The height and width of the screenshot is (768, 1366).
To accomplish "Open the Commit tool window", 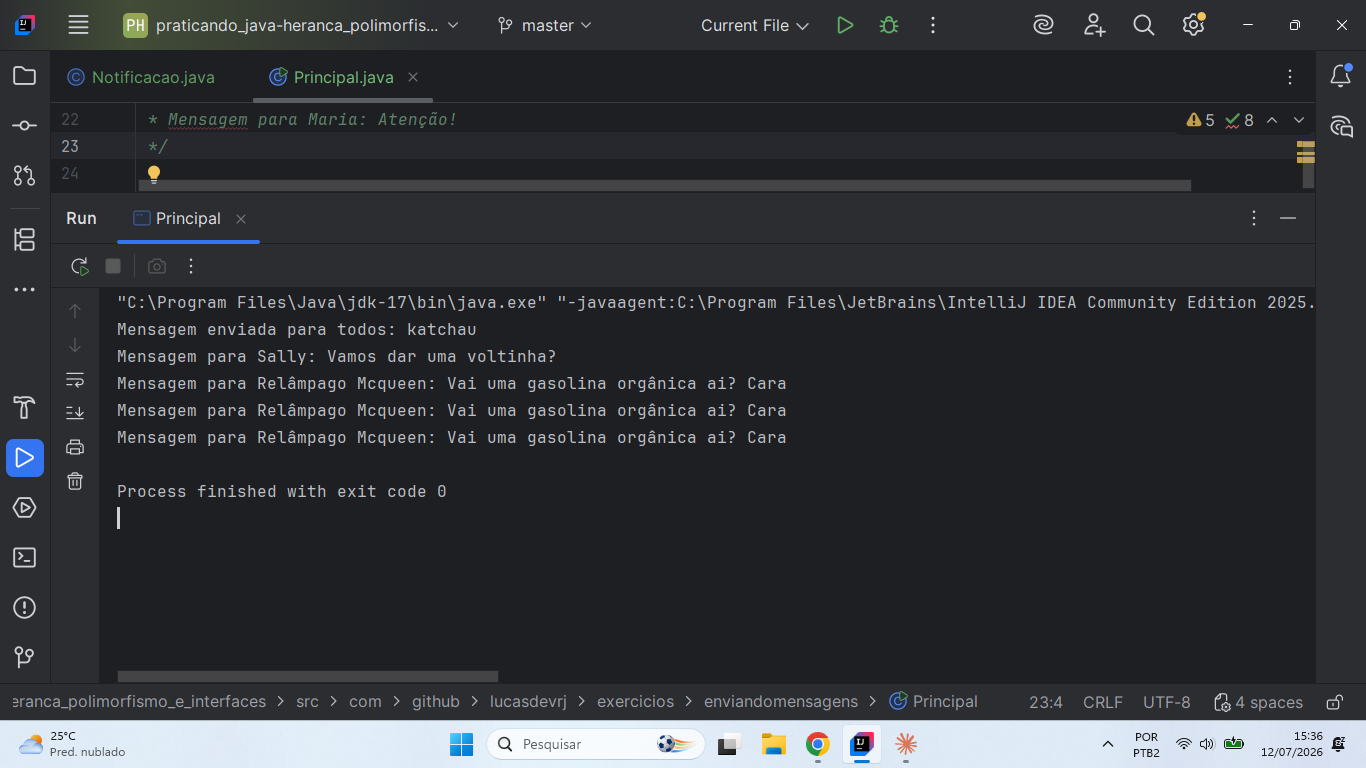I will coord(25,126).
